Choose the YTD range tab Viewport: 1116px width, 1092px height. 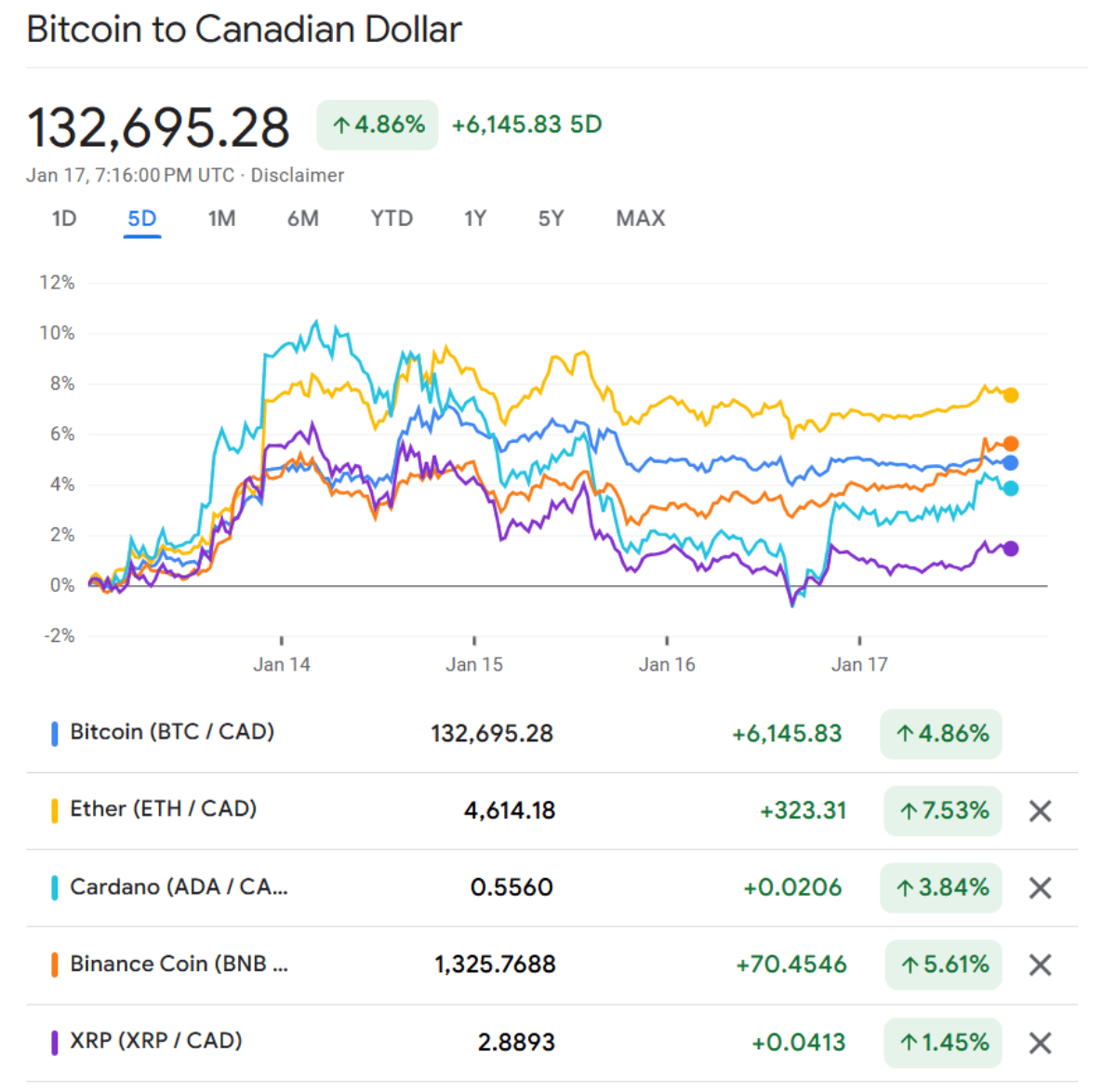392,219
